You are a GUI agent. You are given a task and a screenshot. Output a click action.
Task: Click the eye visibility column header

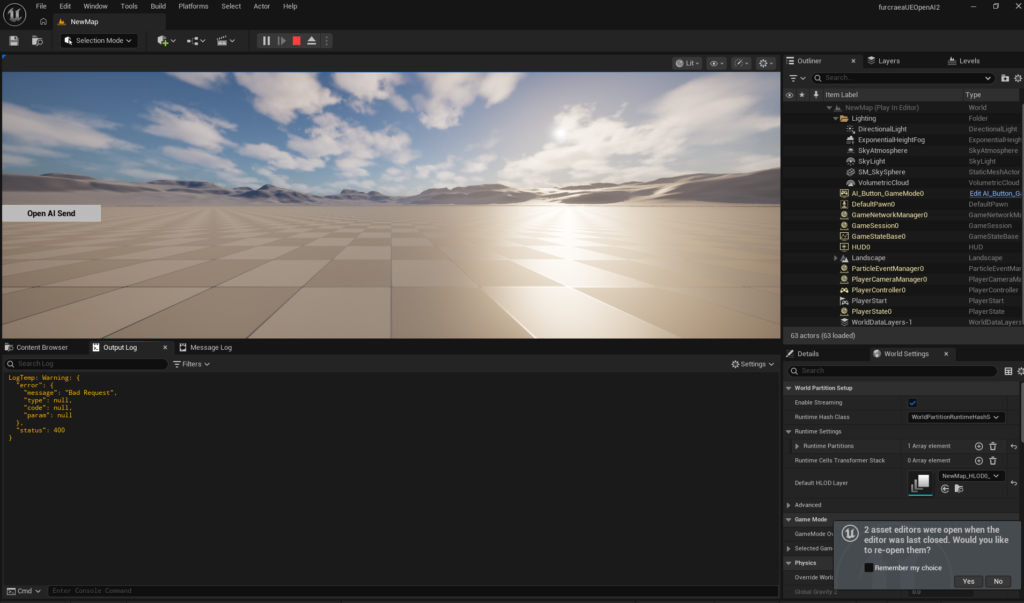point(789,95)
